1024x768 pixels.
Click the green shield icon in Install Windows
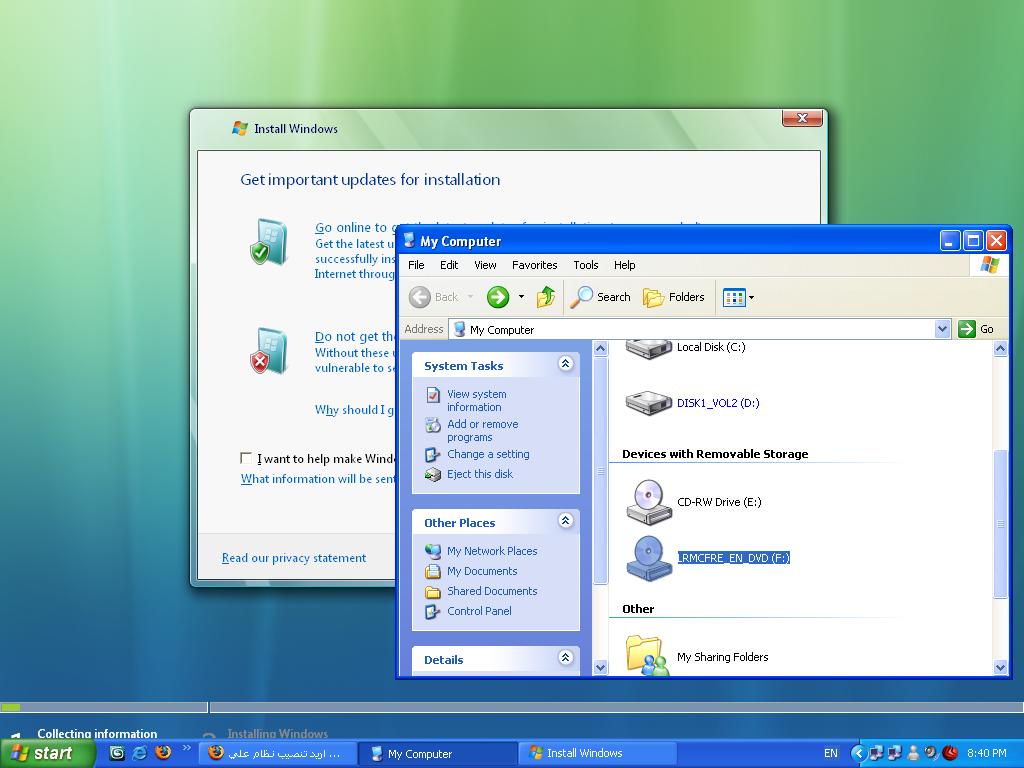pos(268,242)
